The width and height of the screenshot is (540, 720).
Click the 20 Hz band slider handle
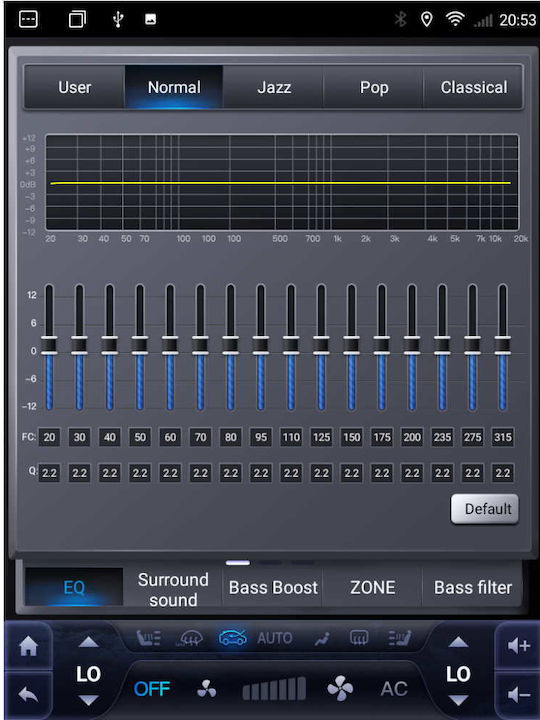pyautogui.click(x=49, y=345)
